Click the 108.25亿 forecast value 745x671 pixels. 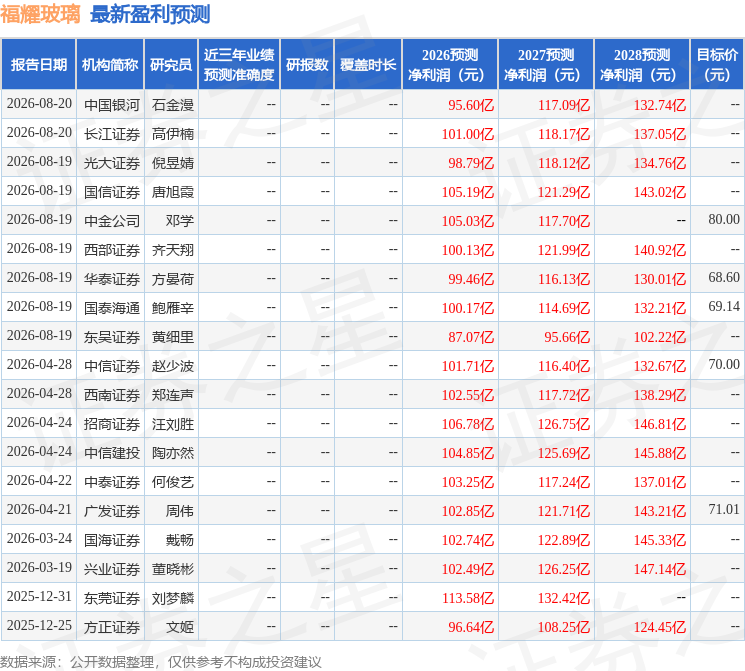564,626
